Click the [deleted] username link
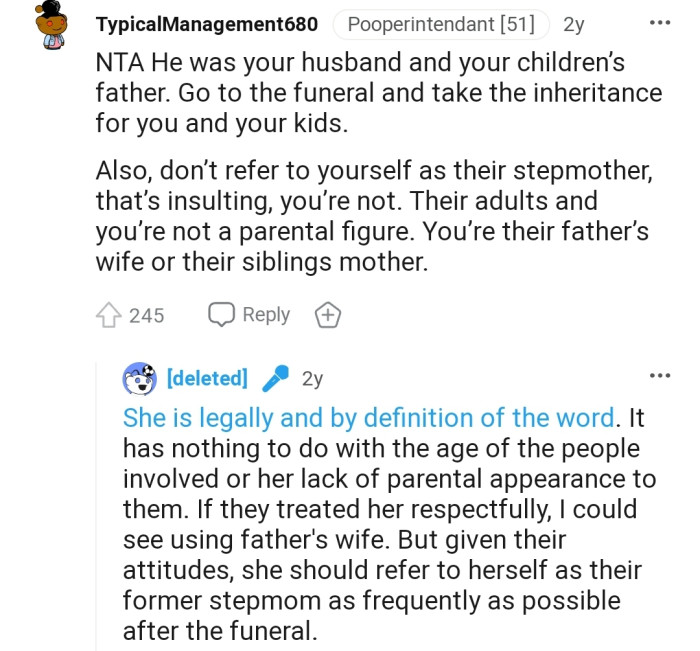The height and width of the screenshot is (651, 700). [207, 378]
